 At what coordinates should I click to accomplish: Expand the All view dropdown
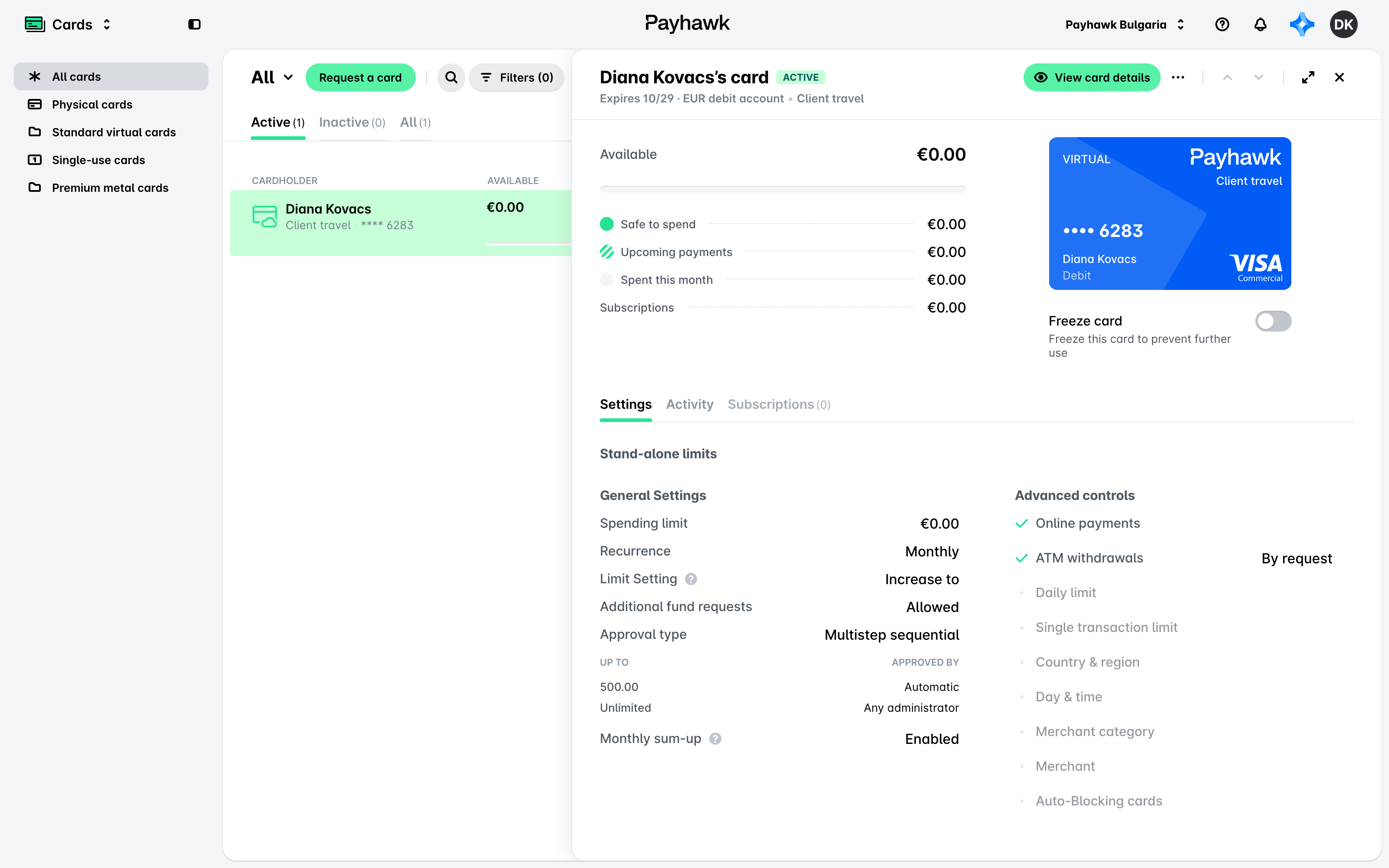tap(272, 78)
